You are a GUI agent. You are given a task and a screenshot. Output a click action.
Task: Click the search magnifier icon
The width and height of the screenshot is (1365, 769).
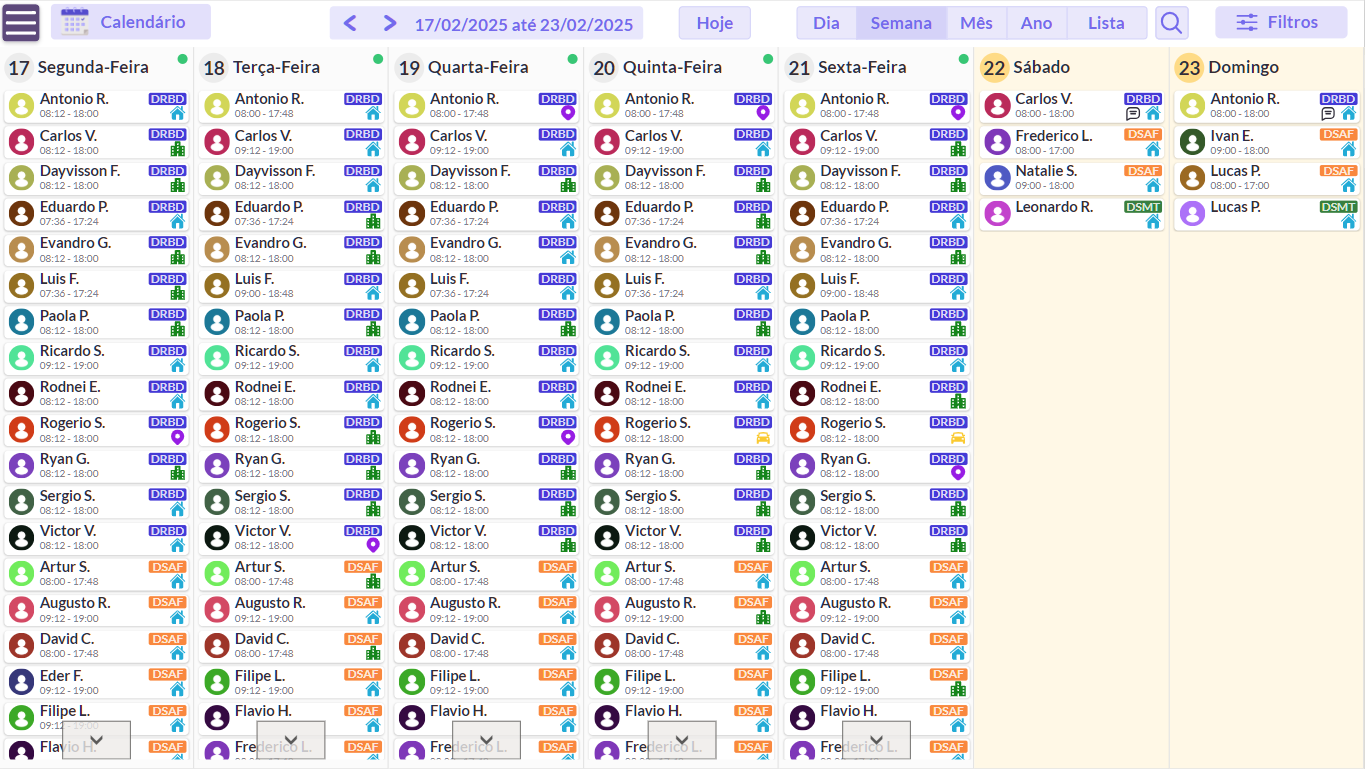1171,22
